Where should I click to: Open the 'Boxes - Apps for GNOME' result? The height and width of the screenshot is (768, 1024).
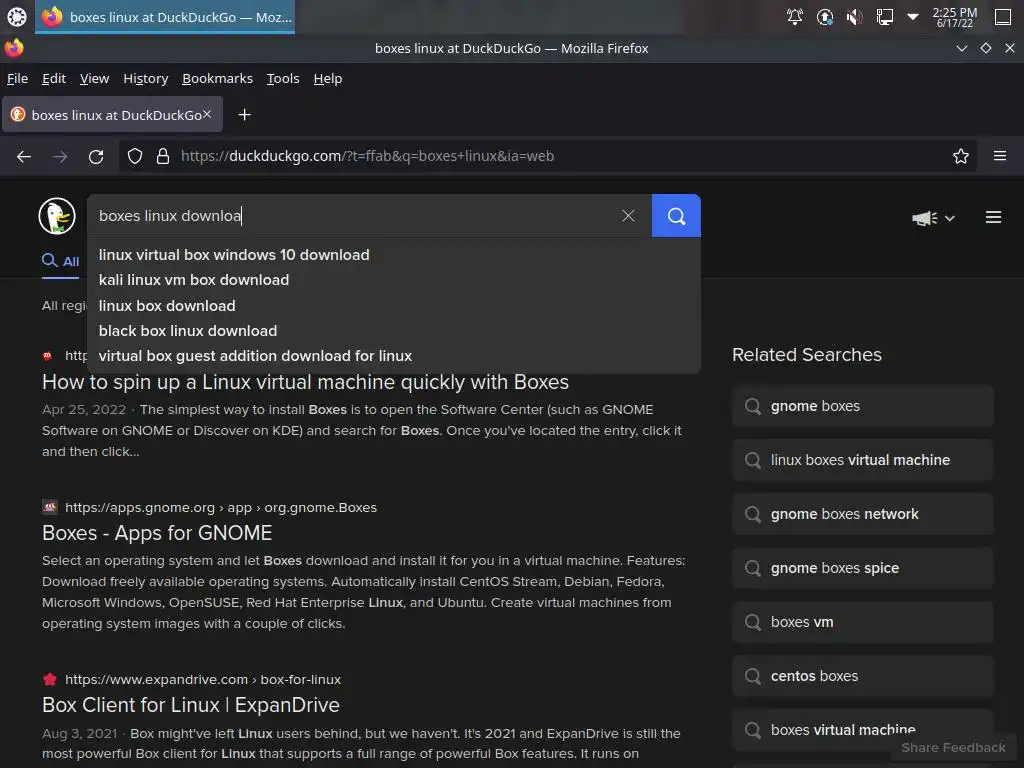tap(157, 533)
